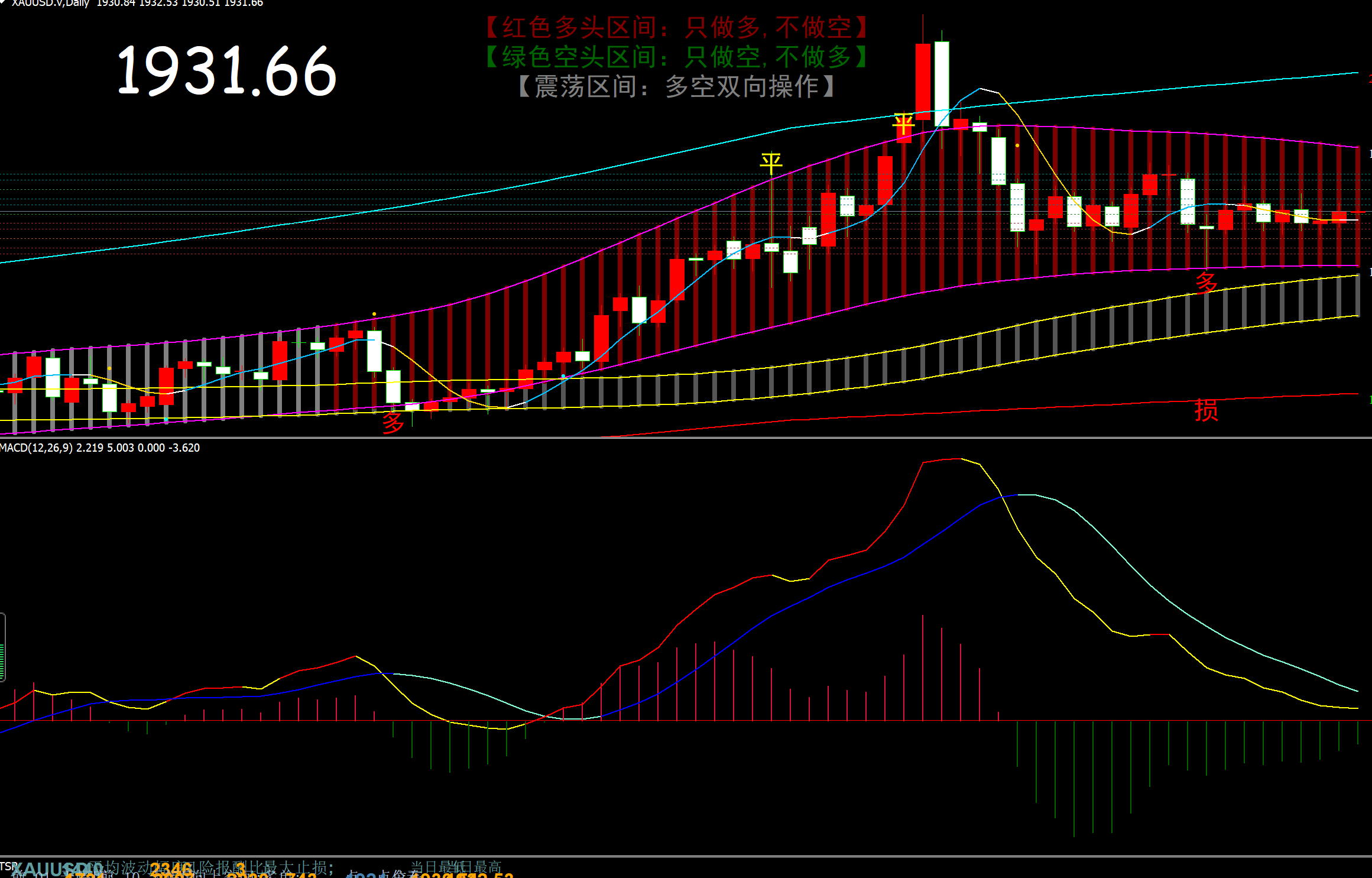Click the TSR indicator label at the bottom
This screenshot has height=878, width=1372.
coord(8,866)
